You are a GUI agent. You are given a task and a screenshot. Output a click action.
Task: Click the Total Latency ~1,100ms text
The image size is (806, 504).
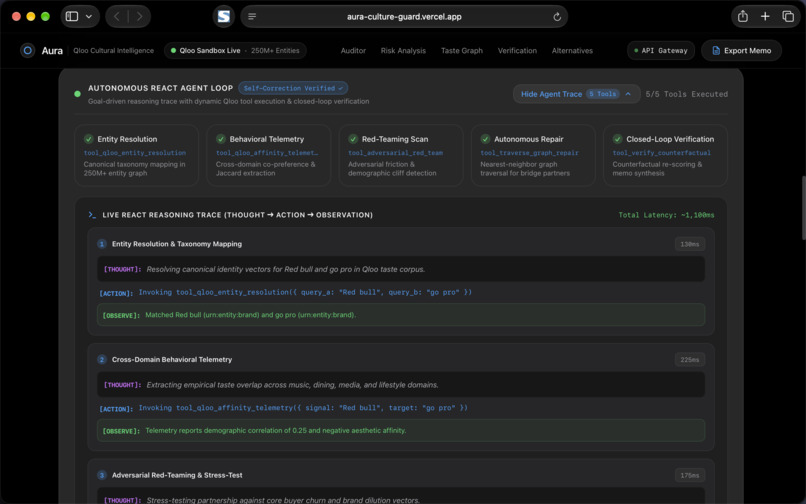[666, 215]
